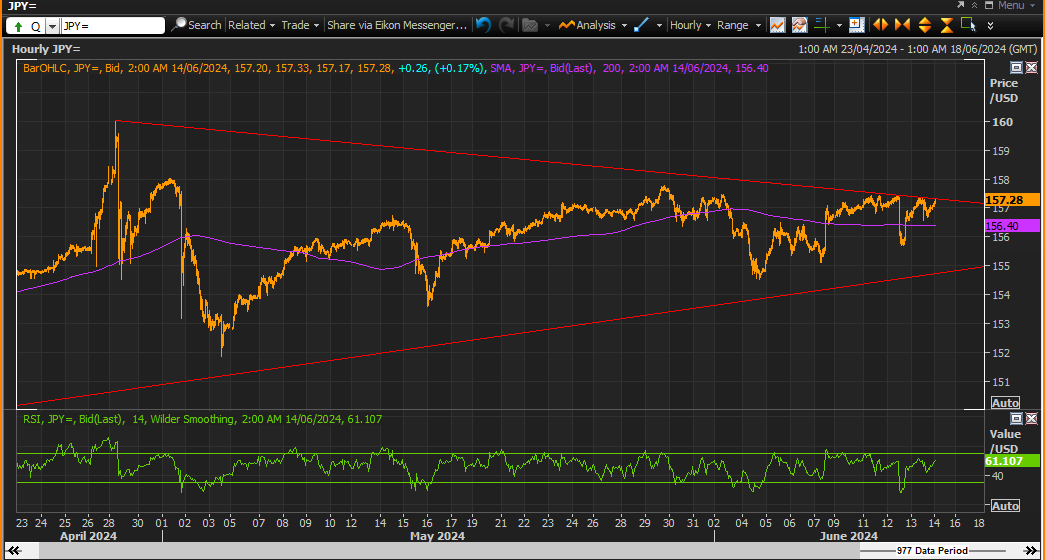Close the price chart pane
Viewport: 1045px width, 560px height.
click(x=1031, y=67)
